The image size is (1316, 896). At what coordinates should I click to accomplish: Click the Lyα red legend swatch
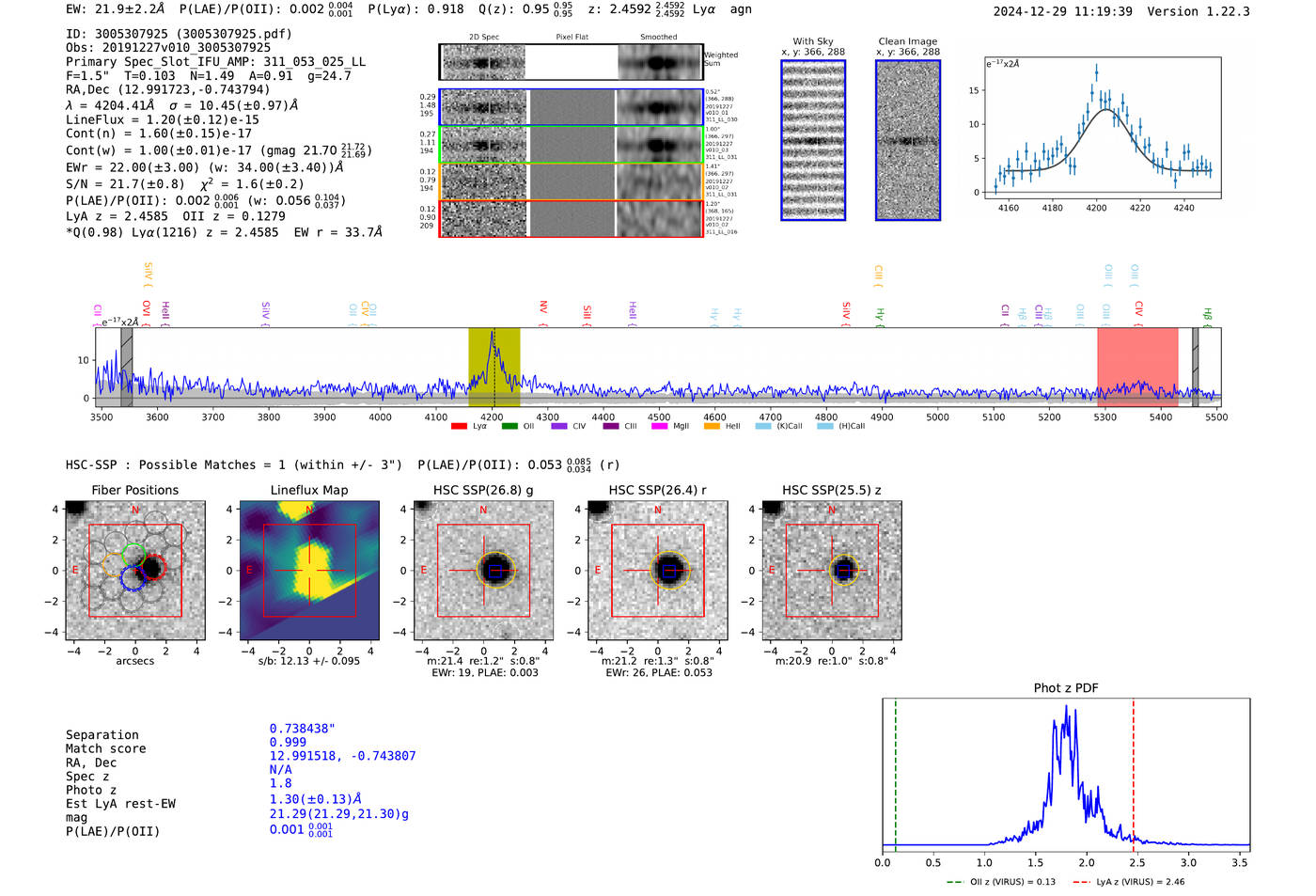pyautogui.click(x=459, y=426)
